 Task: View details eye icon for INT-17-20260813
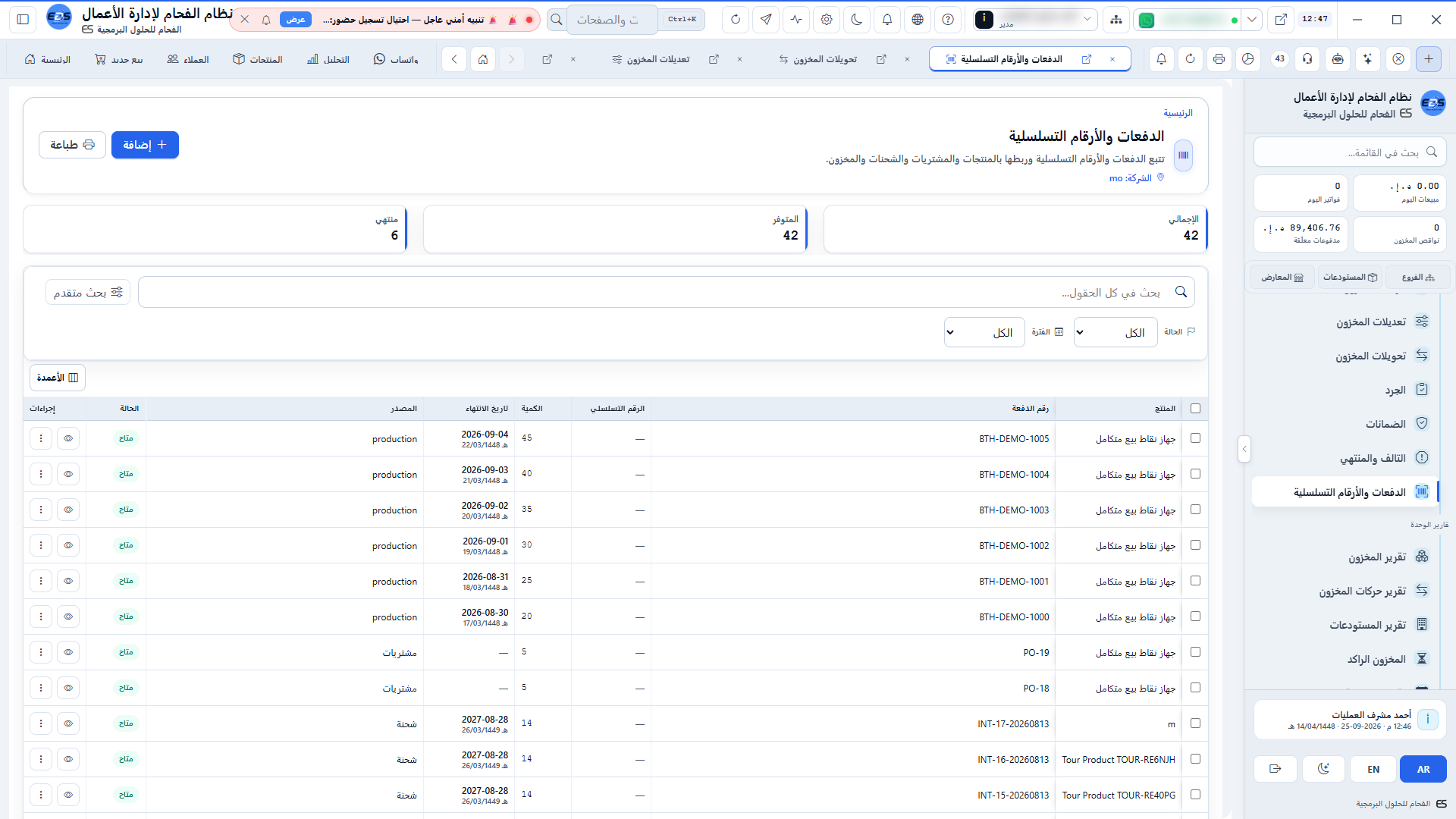[x=68, y=723]
